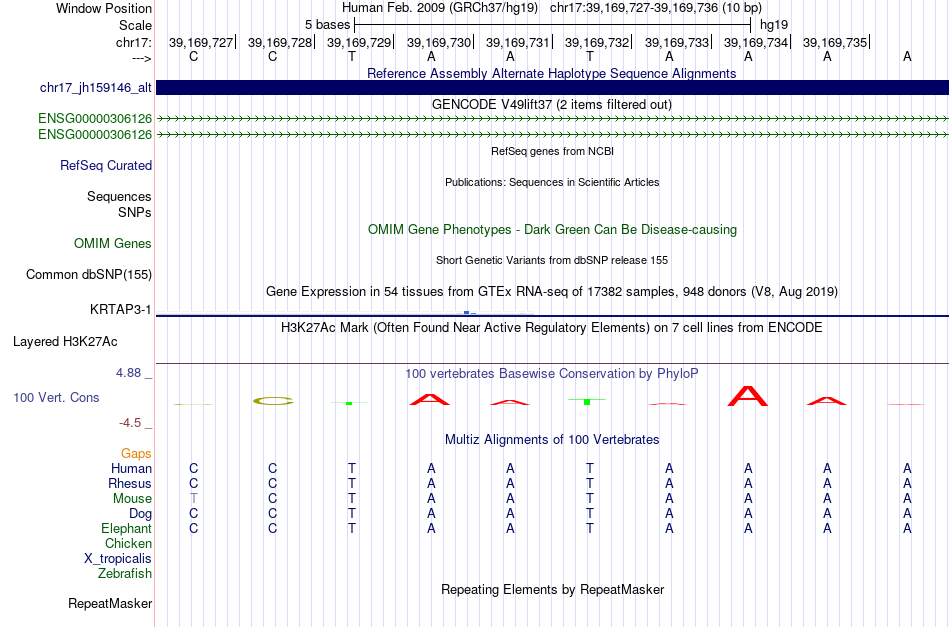Click the RefSeq genes from NCBI title
This screenshot has width=950, height=627.
552,151
